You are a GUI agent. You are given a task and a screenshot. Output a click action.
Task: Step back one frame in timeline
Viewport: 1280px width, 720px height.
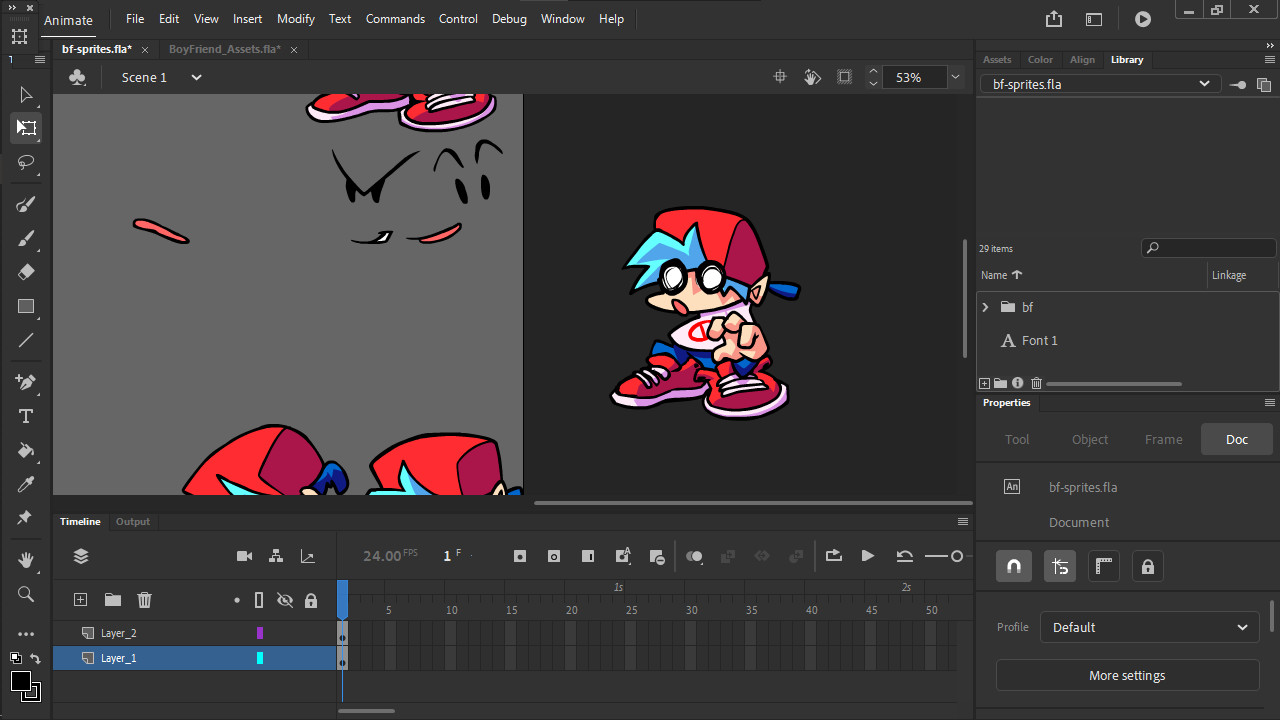(x=905, y=556)
